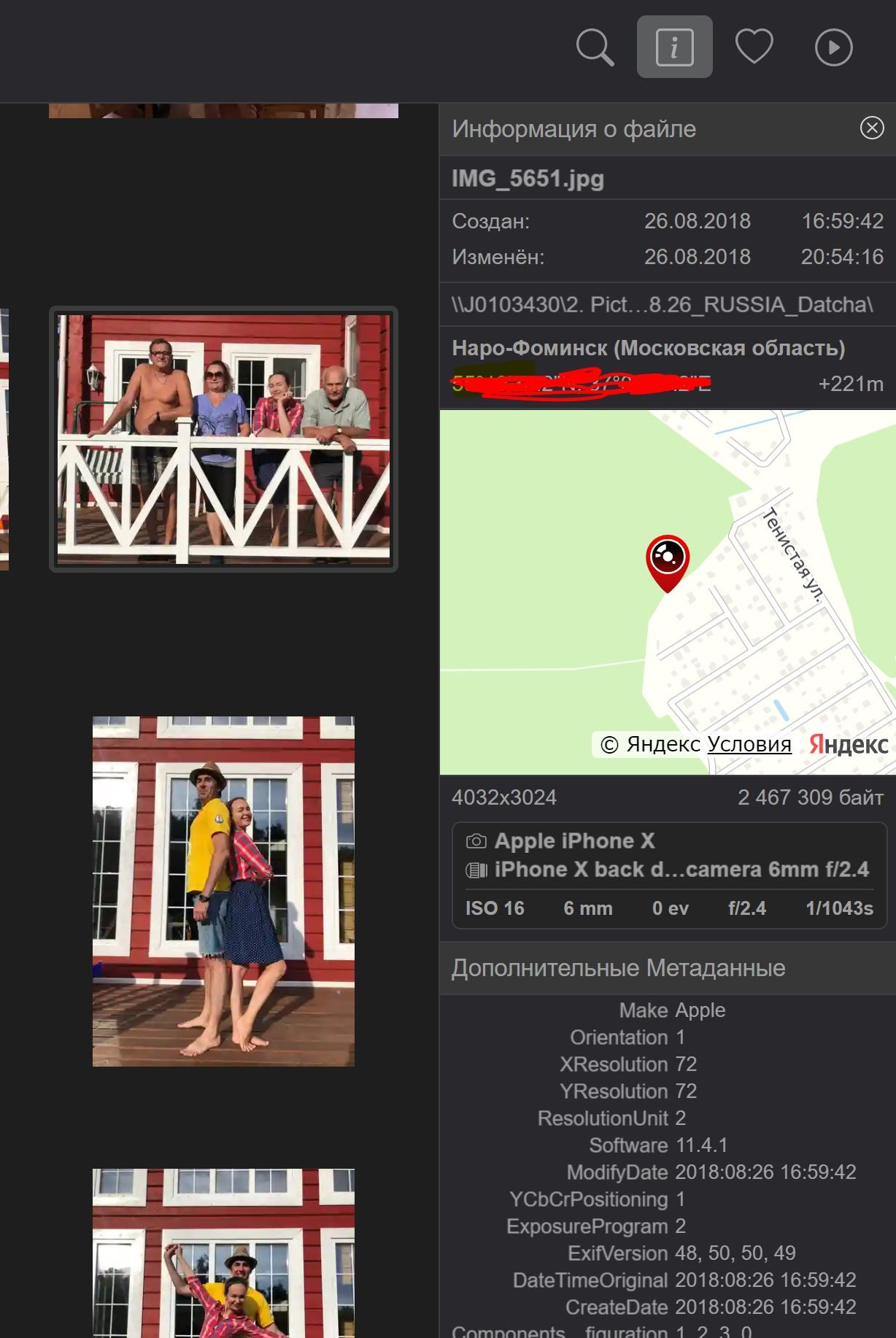Close the file information panel
896x1338 pixels.
click(872, 128)
